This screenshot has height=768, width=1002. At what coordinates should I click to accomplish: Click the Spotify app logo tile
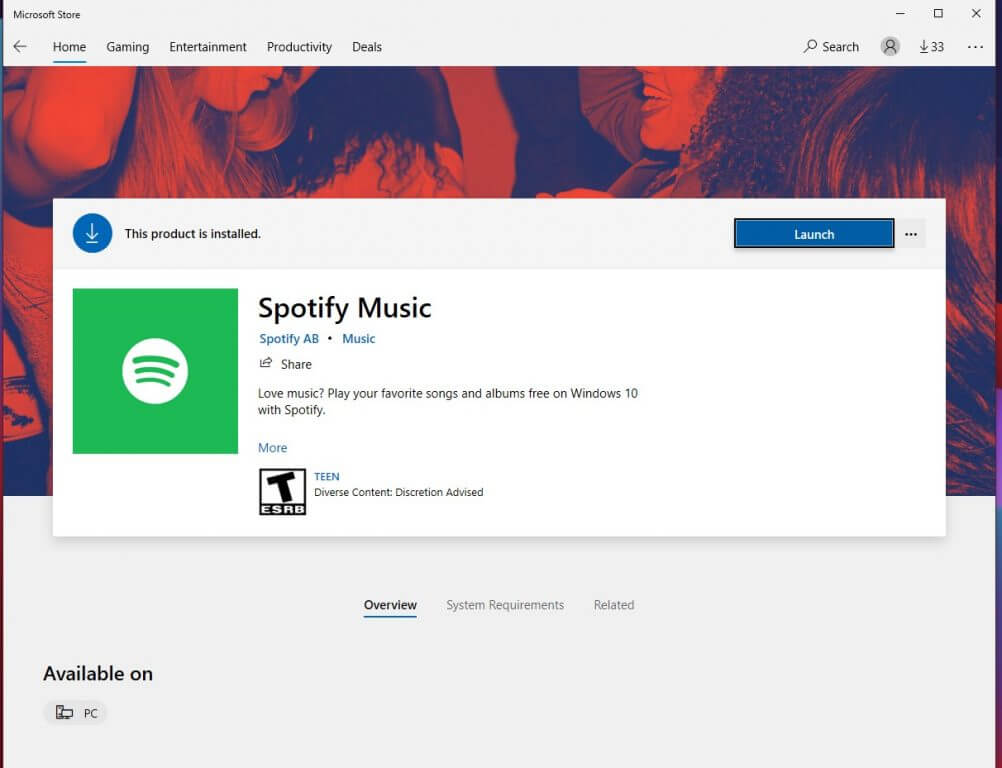pyautogui.click(x=155, y=371)
